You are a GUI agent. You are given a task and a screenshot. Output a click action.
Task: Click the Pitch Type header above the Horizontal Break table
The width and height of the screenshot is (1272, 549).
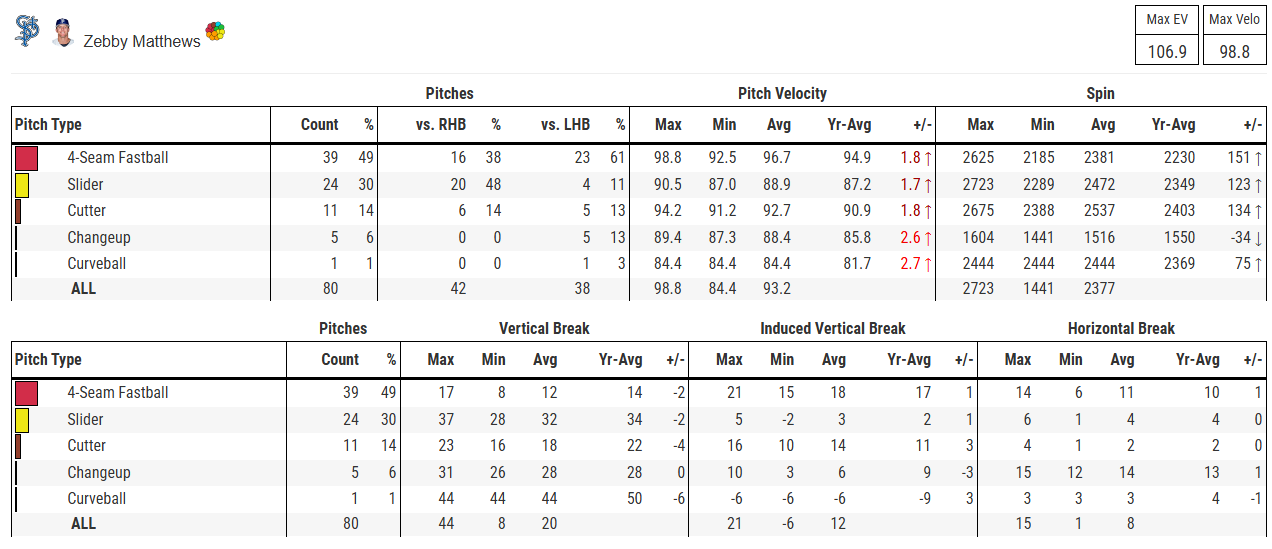(48, 360)
